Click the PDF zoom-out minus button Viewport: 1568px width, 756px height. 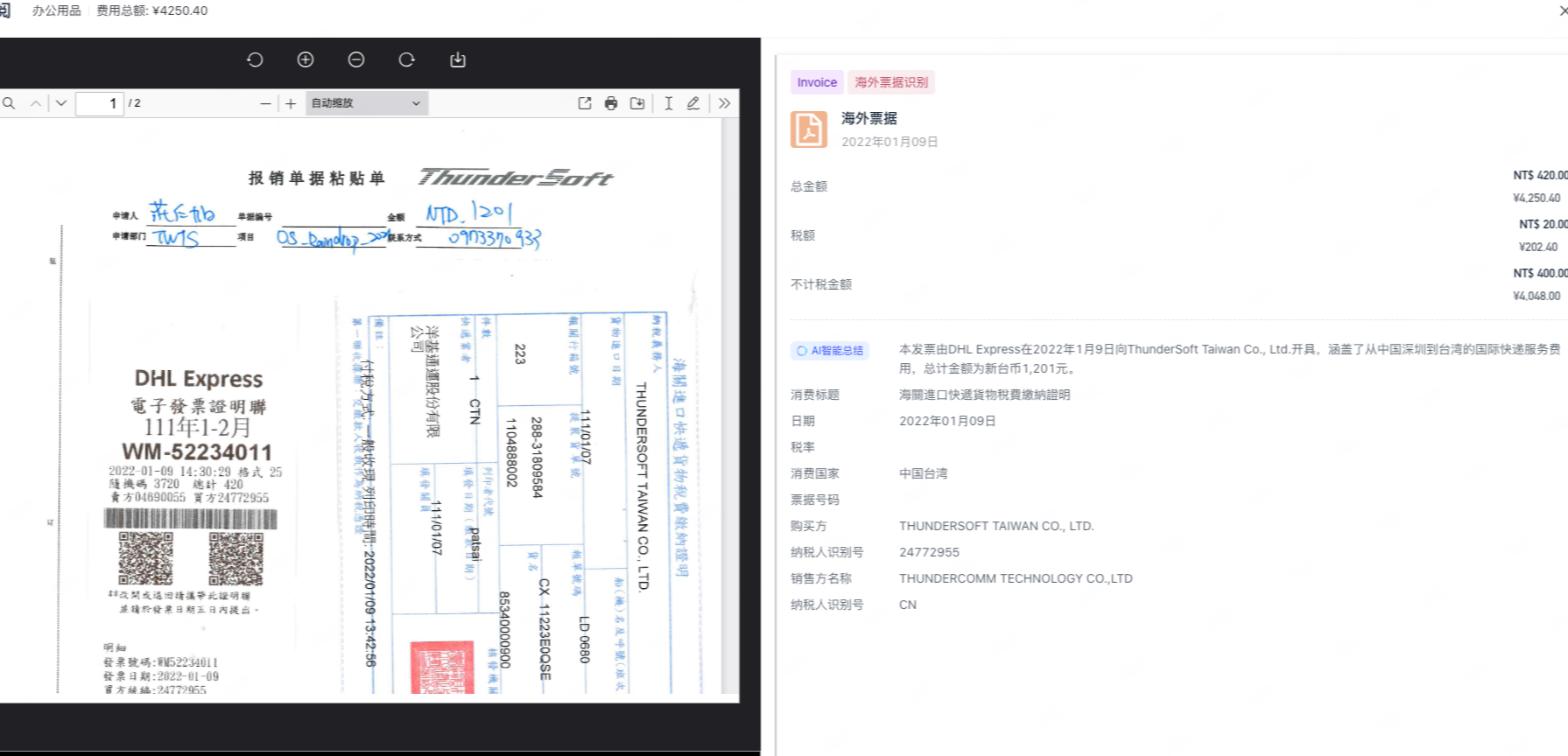265,103
